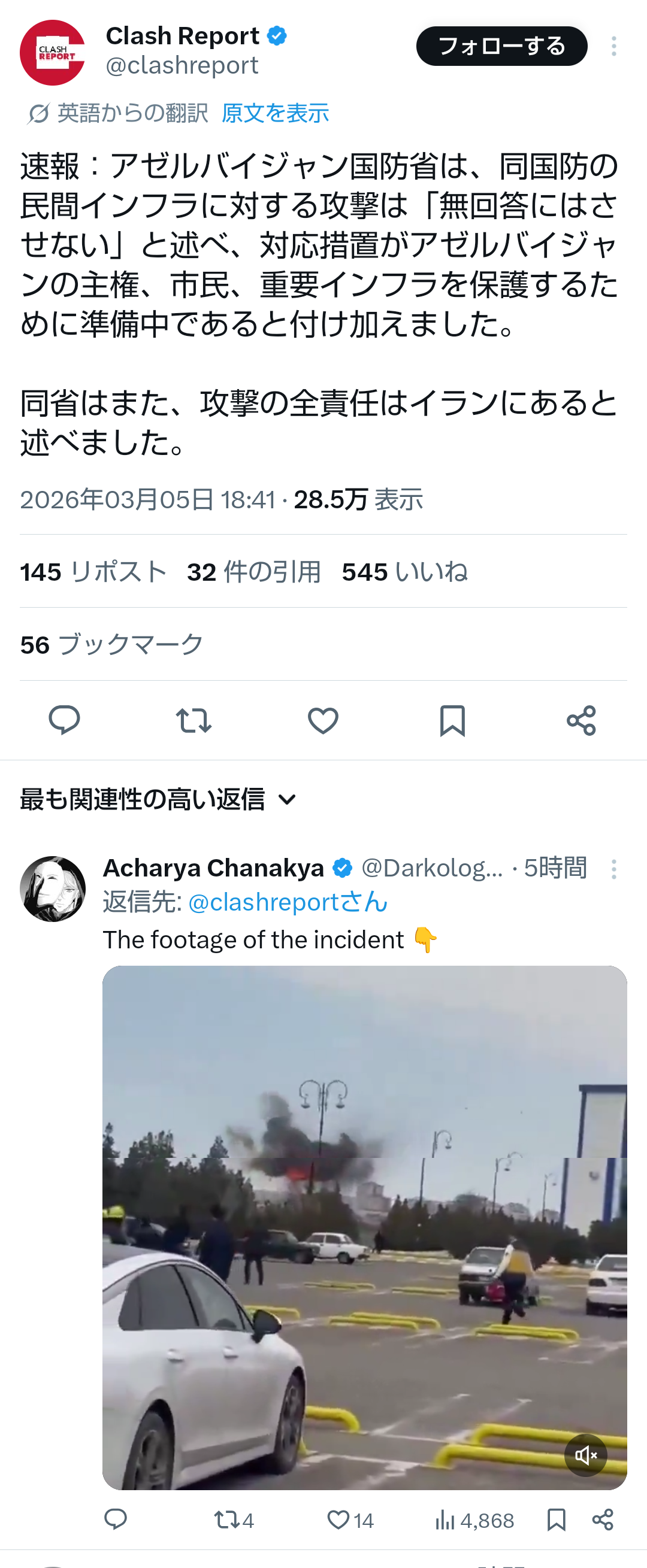This screenshot has height=1568, width=647.
Task: Share the Clash Report post
Action: tap(581, 720)
